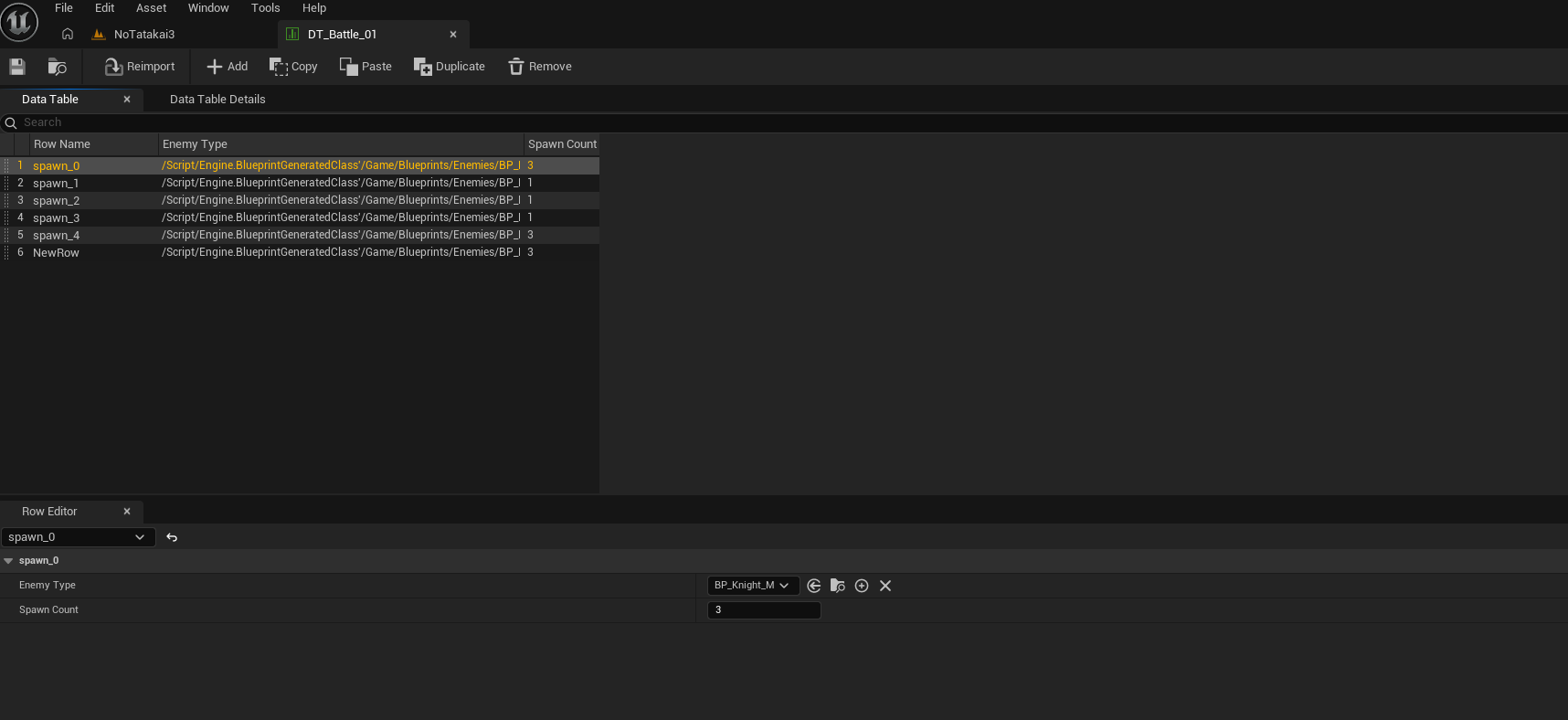Sort by the Enemy Type column header
Viewport: 1568px width, 720px height.
pos(341,144)
